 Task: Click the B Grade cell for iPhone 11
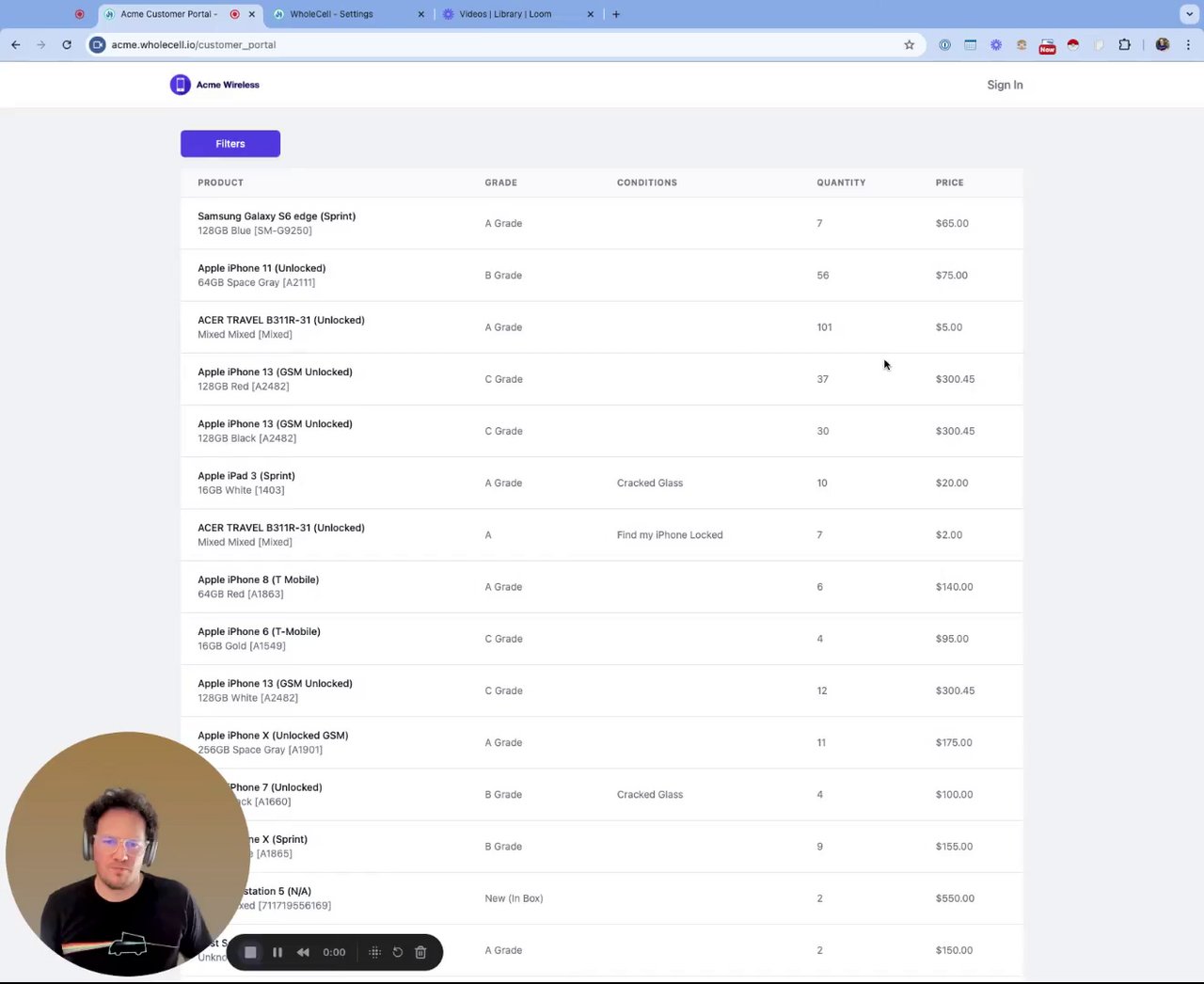pyautogui.click(x=503, y=276)
